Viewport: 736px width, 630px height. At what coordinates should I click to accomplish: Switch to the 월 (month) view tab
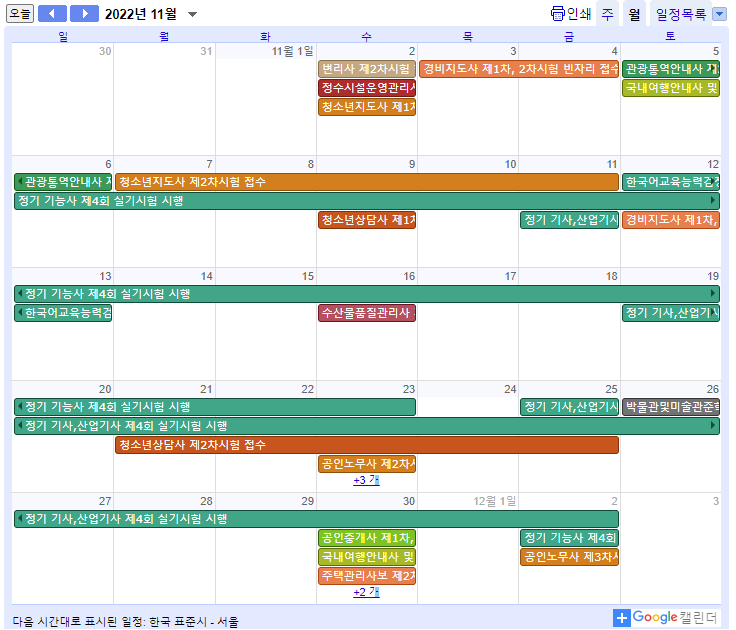(x=634, y=14)
